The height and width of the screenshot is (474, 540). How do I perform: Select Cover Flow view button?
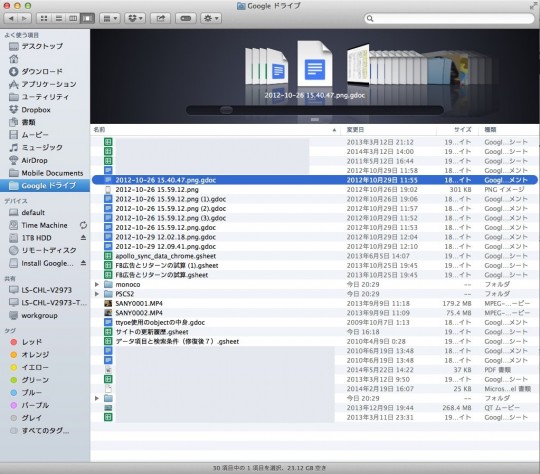(x=87, y=18)
